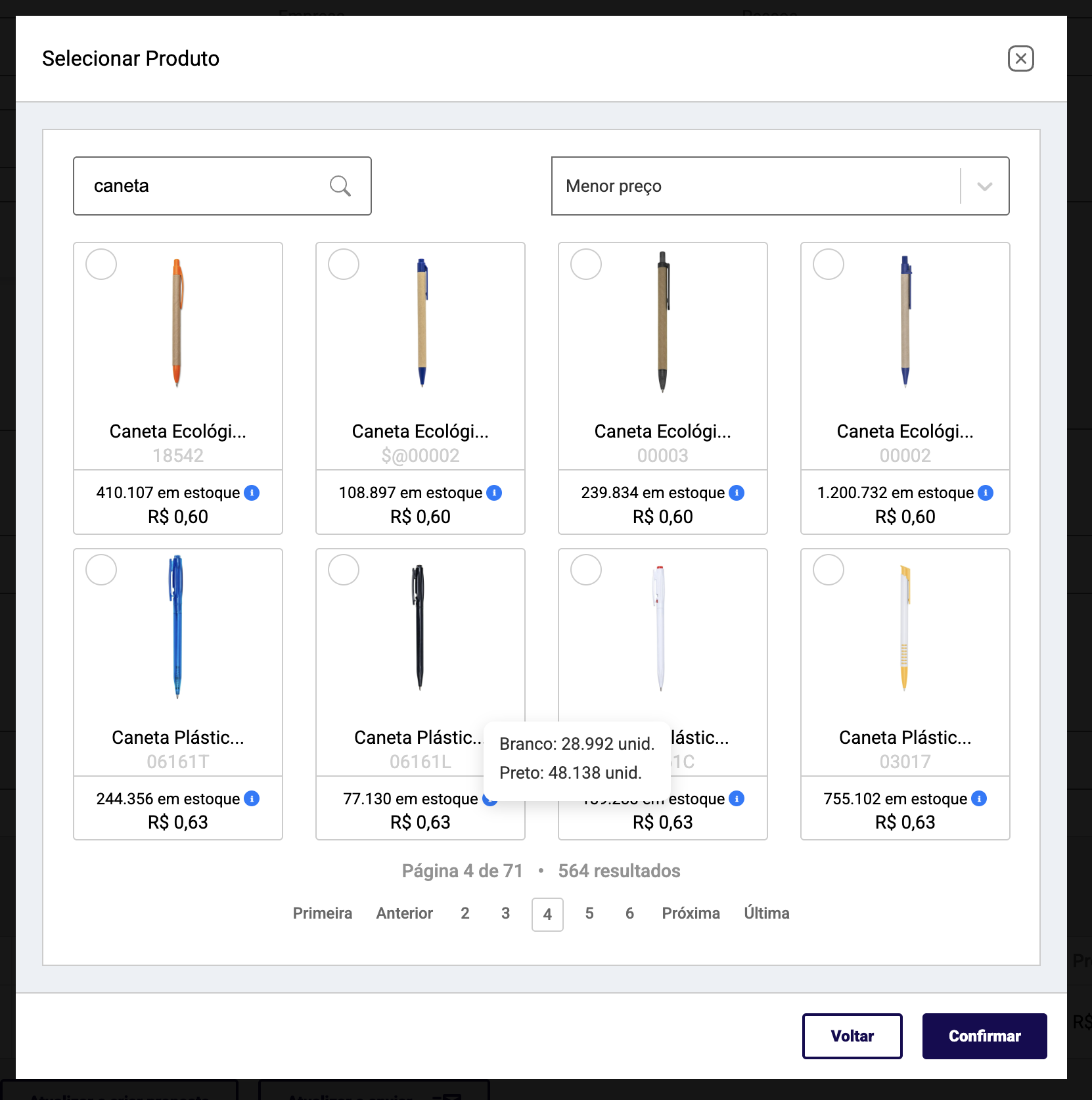
Task: Go to page 3
Action: point(505,913)
